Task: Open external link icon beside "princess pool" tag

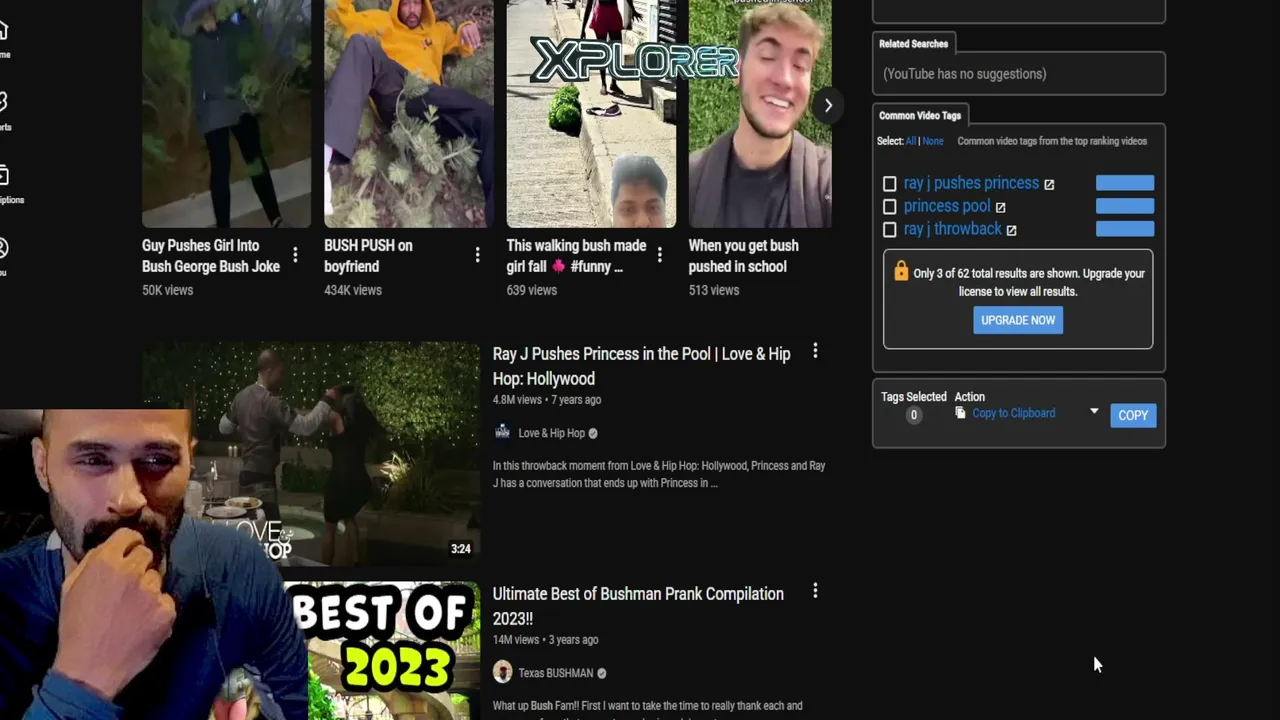Action: pos(1000,207)
